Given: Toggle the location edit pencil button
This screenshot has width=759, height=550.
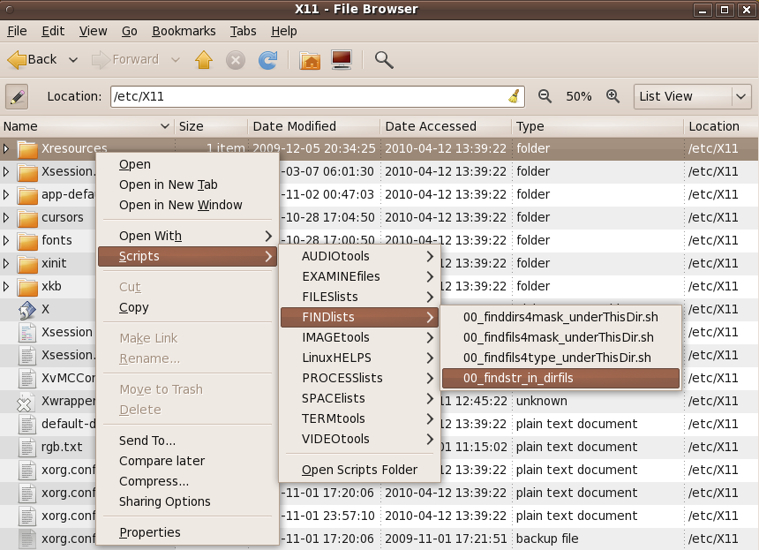Looking at the screenshot, I should pyautogui.click(x=17, y=97).
